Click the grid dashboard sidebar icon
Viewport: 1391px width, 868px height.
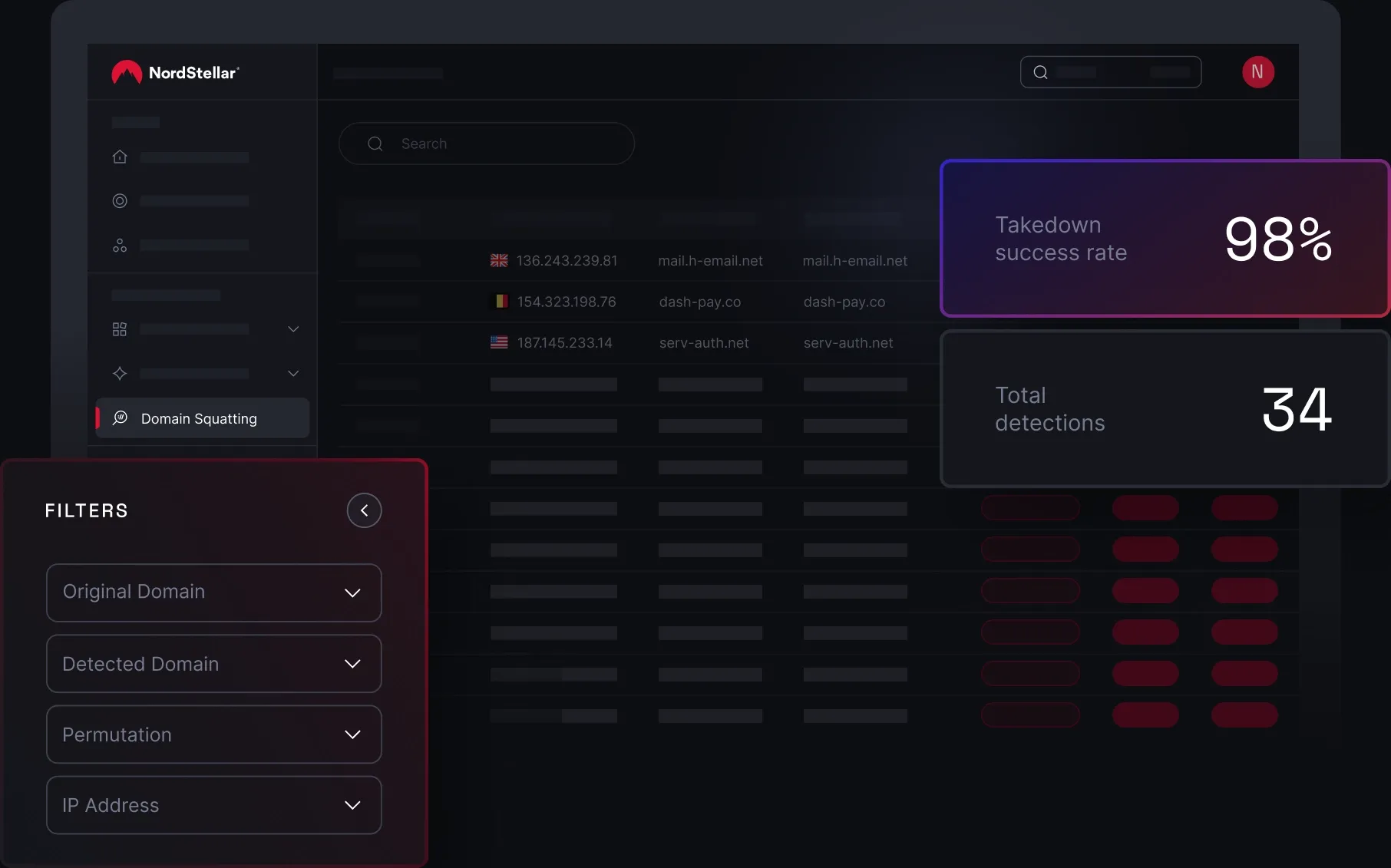pos(120,329)
